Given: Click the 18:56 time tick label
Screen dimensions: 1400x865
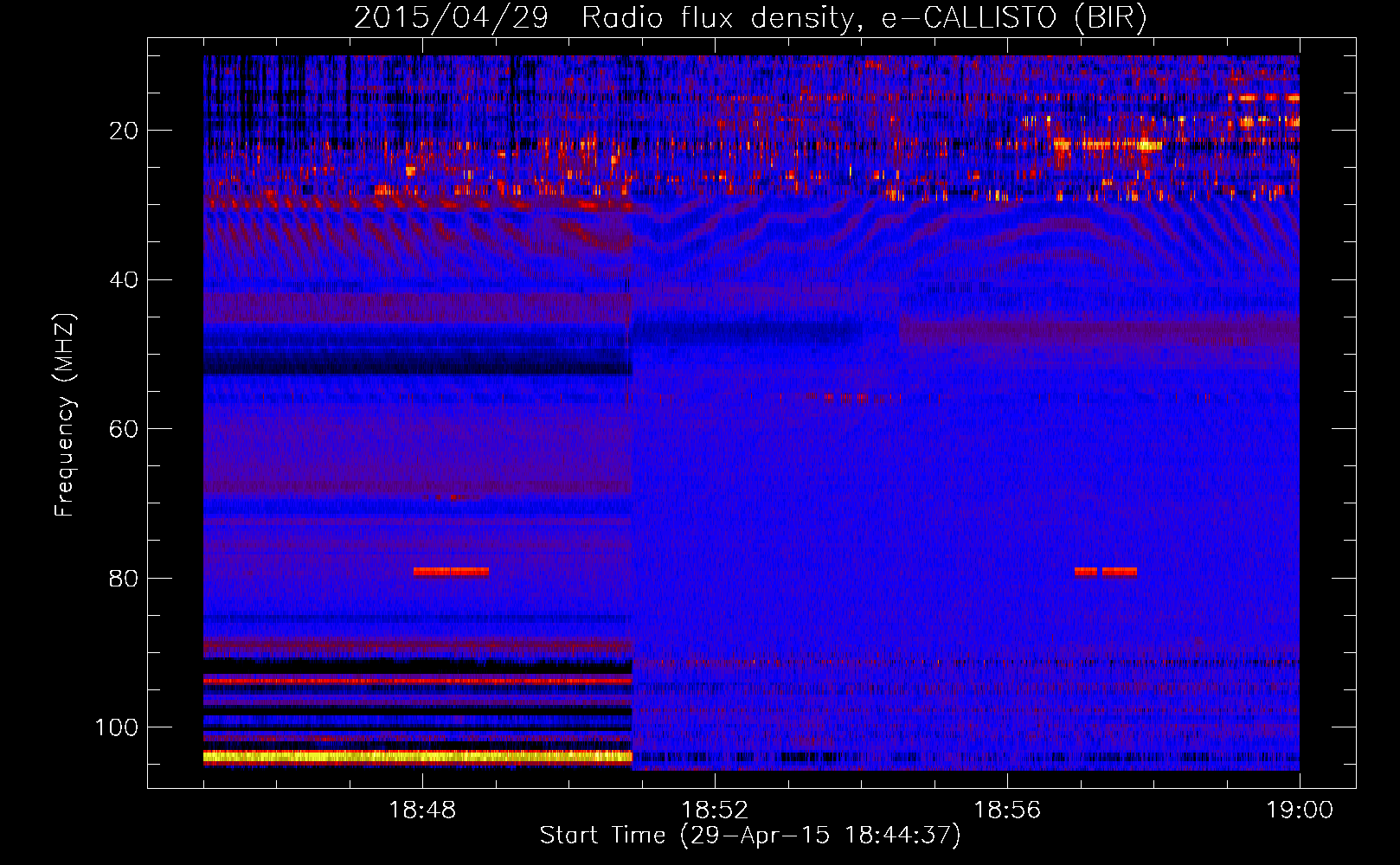Looking at the screenshot, I should 1007,811.
